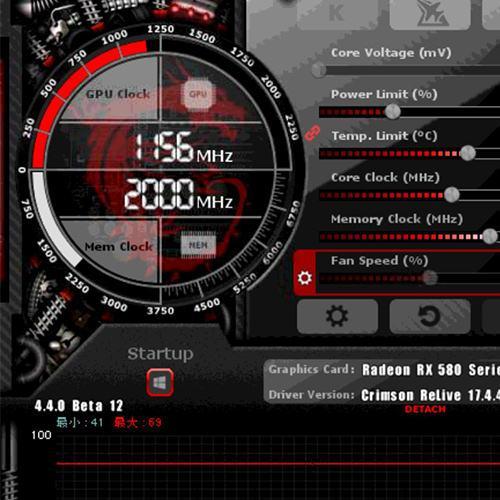
Task: Toggle the Power/Temp limit link icon
Action: [312, 133]
